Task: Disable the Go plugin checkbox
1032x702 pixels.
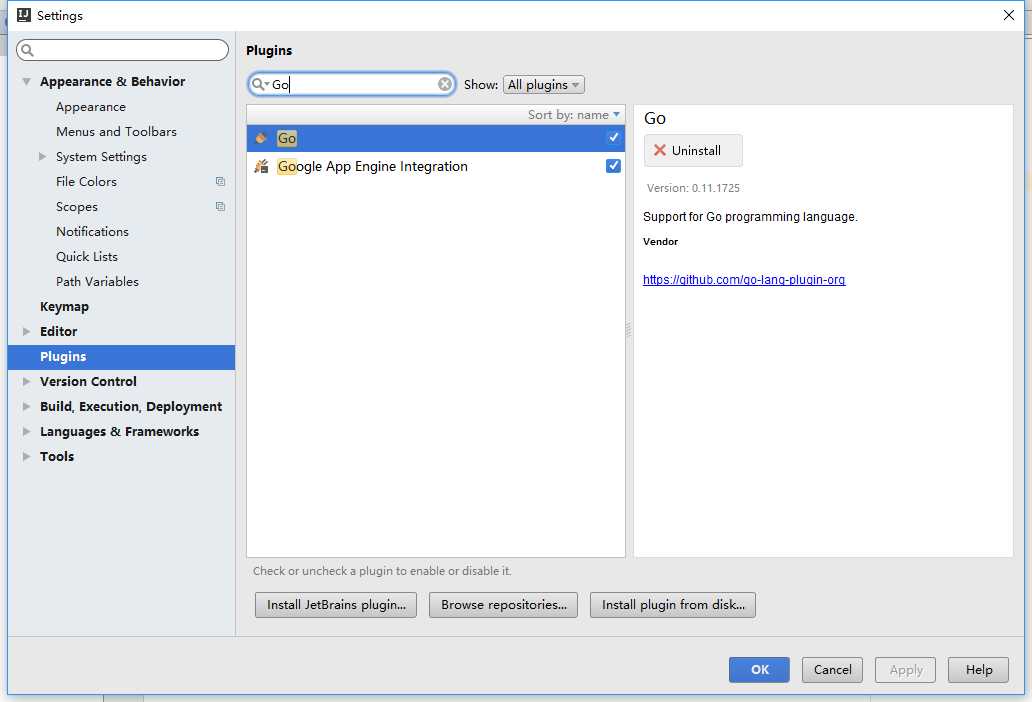Action: tap(613, 138)
